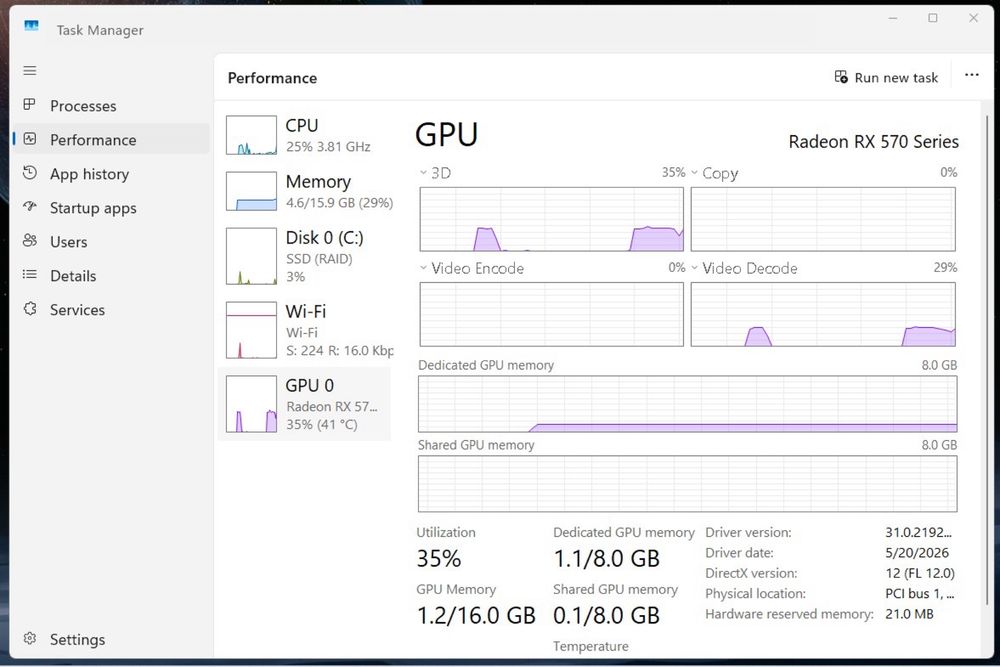Click the Performance sidebar icon
Image resolution: width=1000 pixels, height=667 pixels.
[x=29, y=139]
